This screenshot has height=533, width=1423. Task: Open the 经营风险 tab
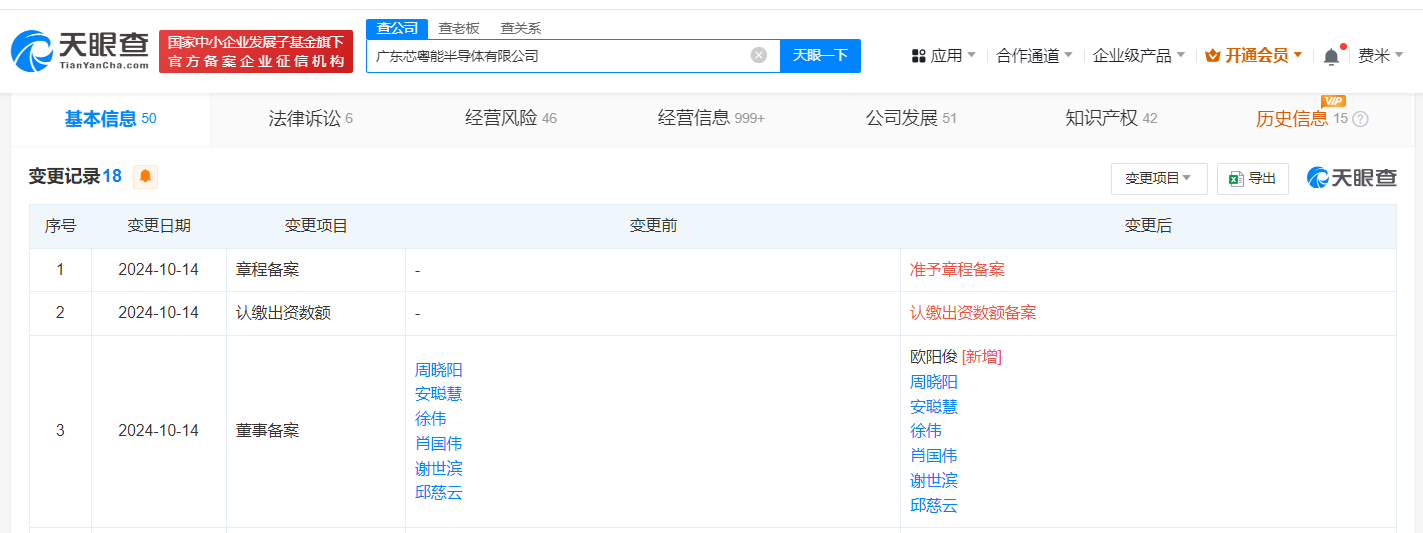tap(510, 119)
